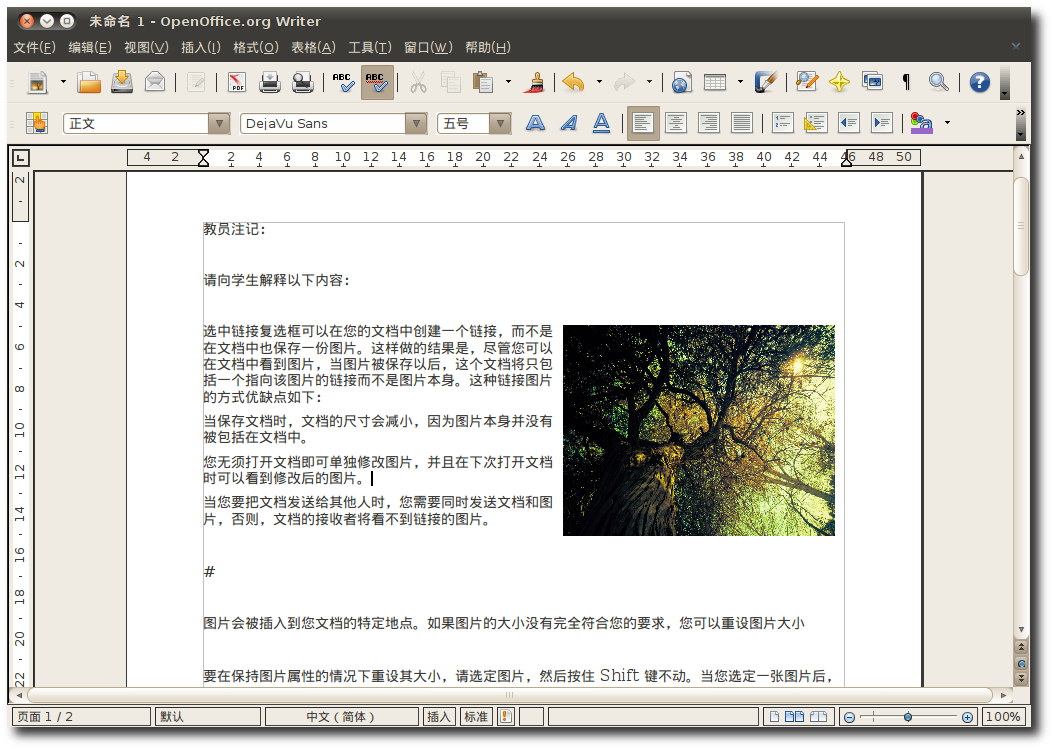This screenshot has height=750, width=1054.
Task: Open New document dropdown arrow
Action: click(63, 83)
